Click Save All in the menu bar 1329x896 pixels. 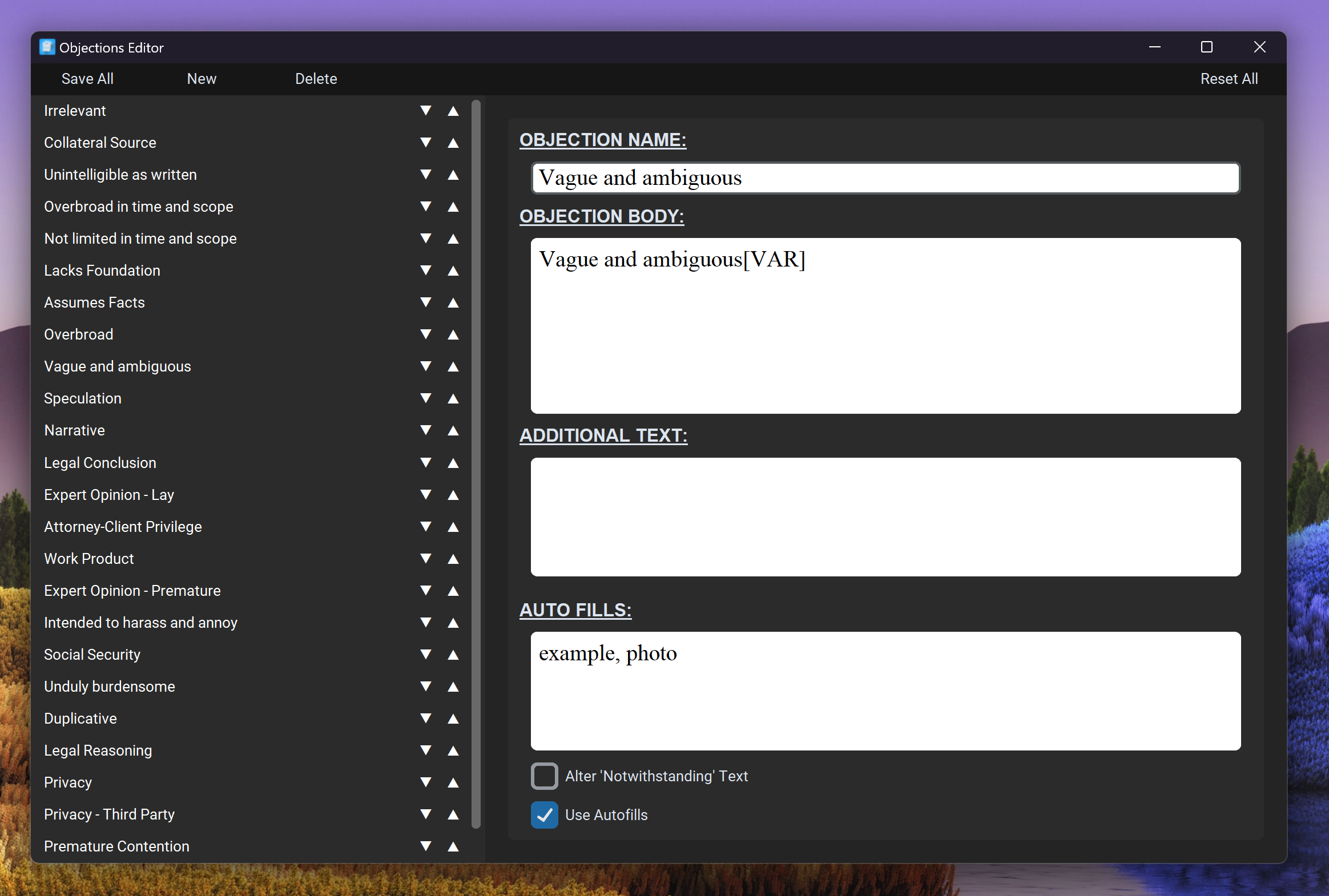(87, 79)
